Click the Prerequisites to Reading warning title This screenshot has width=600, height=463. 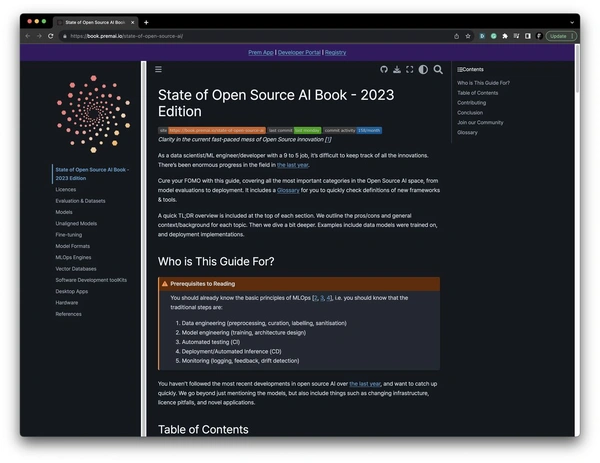pos(203,284)
